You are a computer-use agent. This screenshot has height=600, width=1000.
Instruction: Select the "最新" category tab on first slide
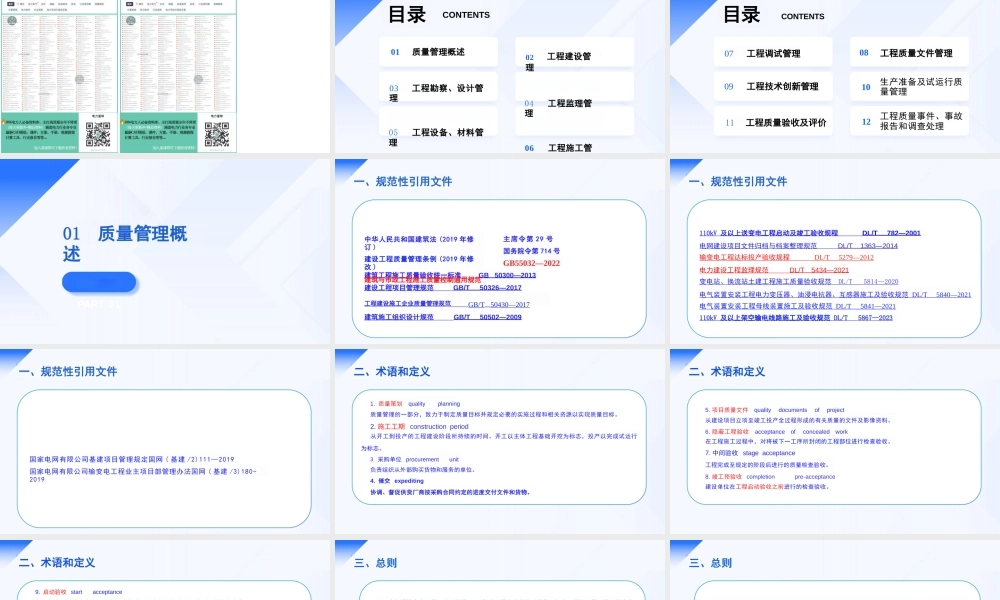coord(10,4)
